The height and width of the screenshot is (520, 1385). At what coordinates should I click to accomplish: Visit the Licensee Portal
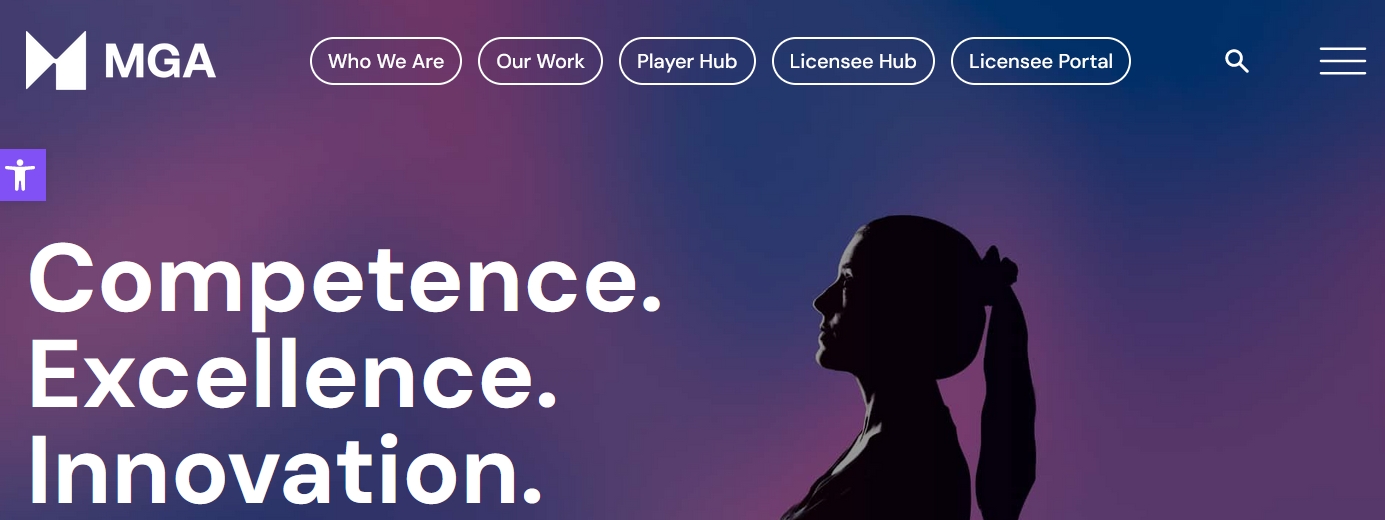coord(1041,61)
